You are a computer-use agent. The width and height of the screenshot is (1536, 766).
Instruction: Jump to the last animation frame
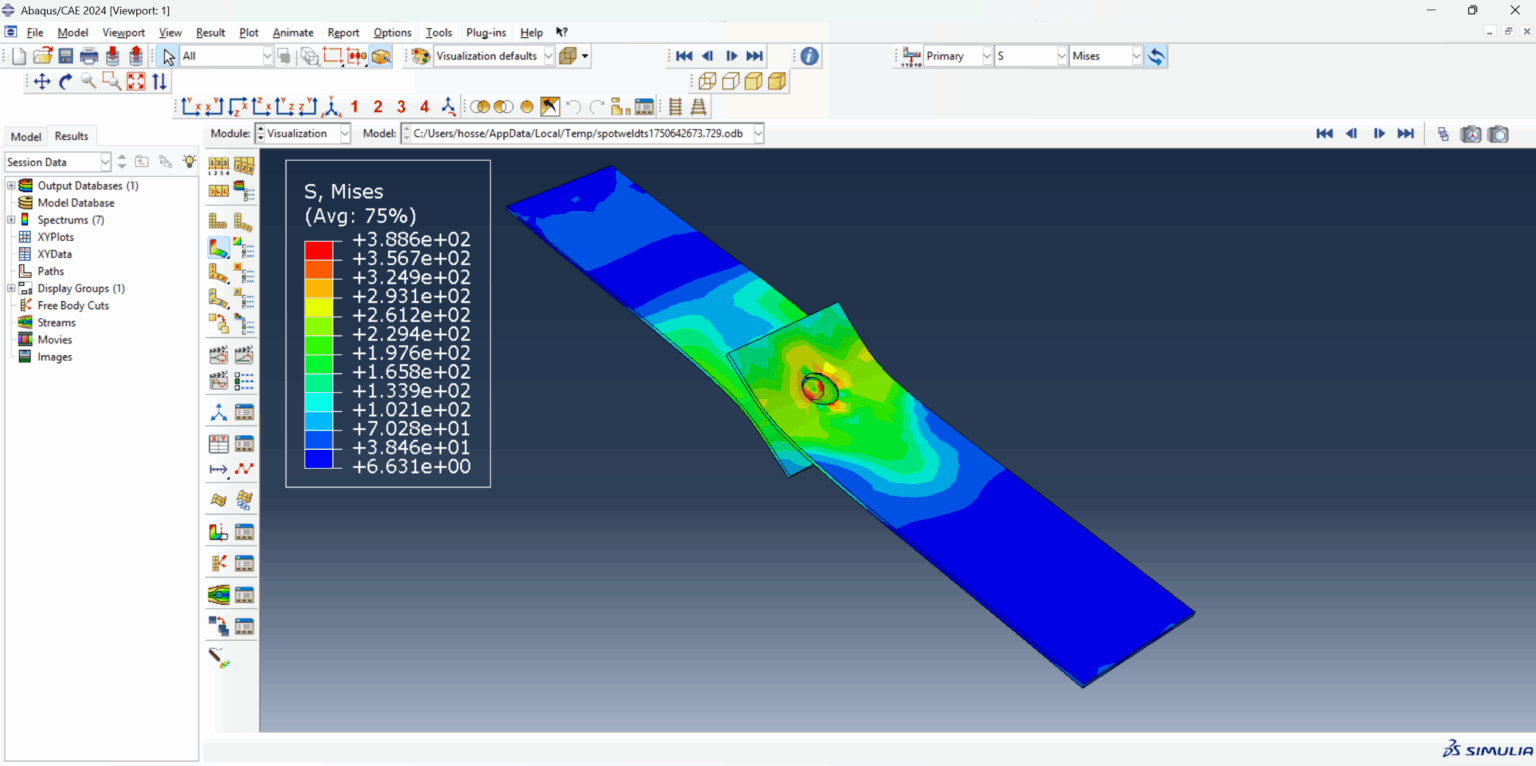pyautogui.click(x=754, y=56)
